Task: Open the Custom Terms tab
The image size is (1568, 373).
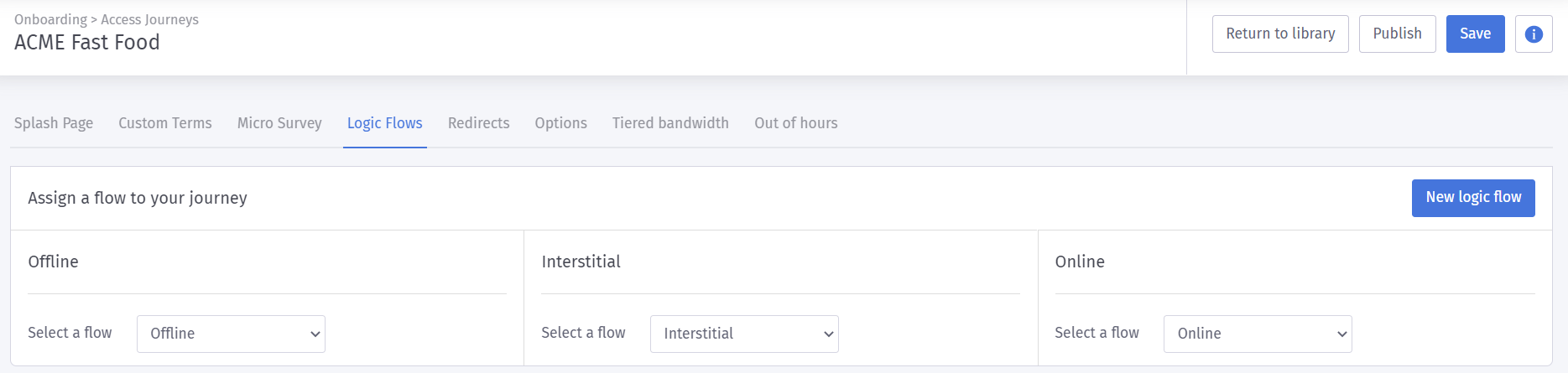Action: 165,123
